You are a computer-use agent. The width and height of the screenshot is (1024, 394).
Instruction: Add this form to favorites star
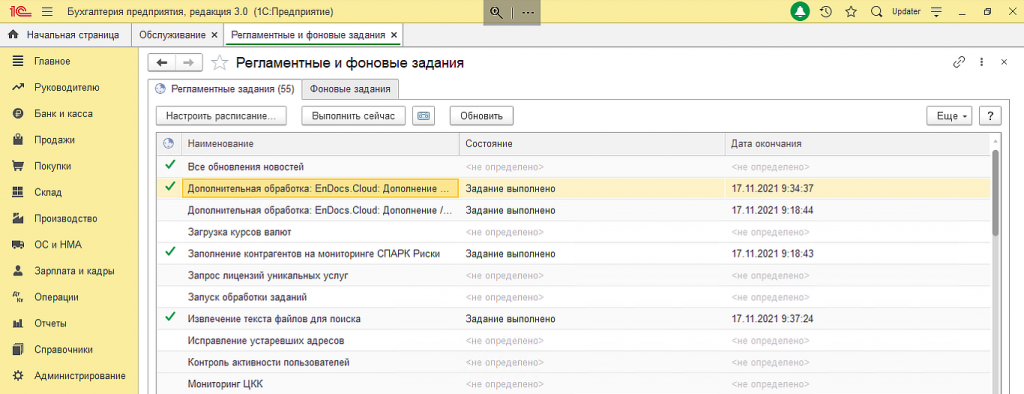(x=221, y=63)
